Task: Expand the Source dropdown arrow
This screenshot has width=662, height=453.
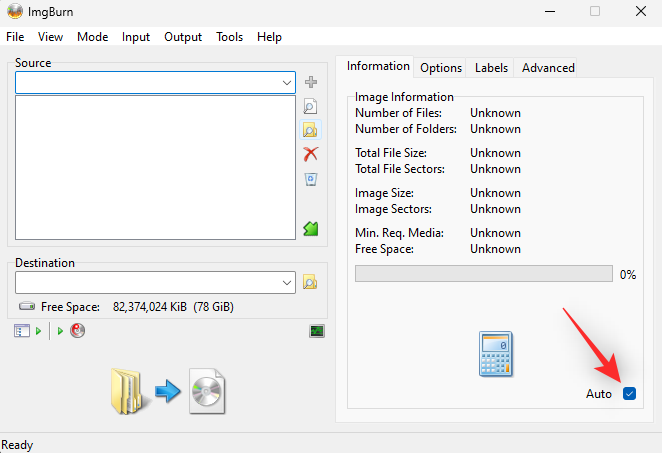Action: point(287,82)
